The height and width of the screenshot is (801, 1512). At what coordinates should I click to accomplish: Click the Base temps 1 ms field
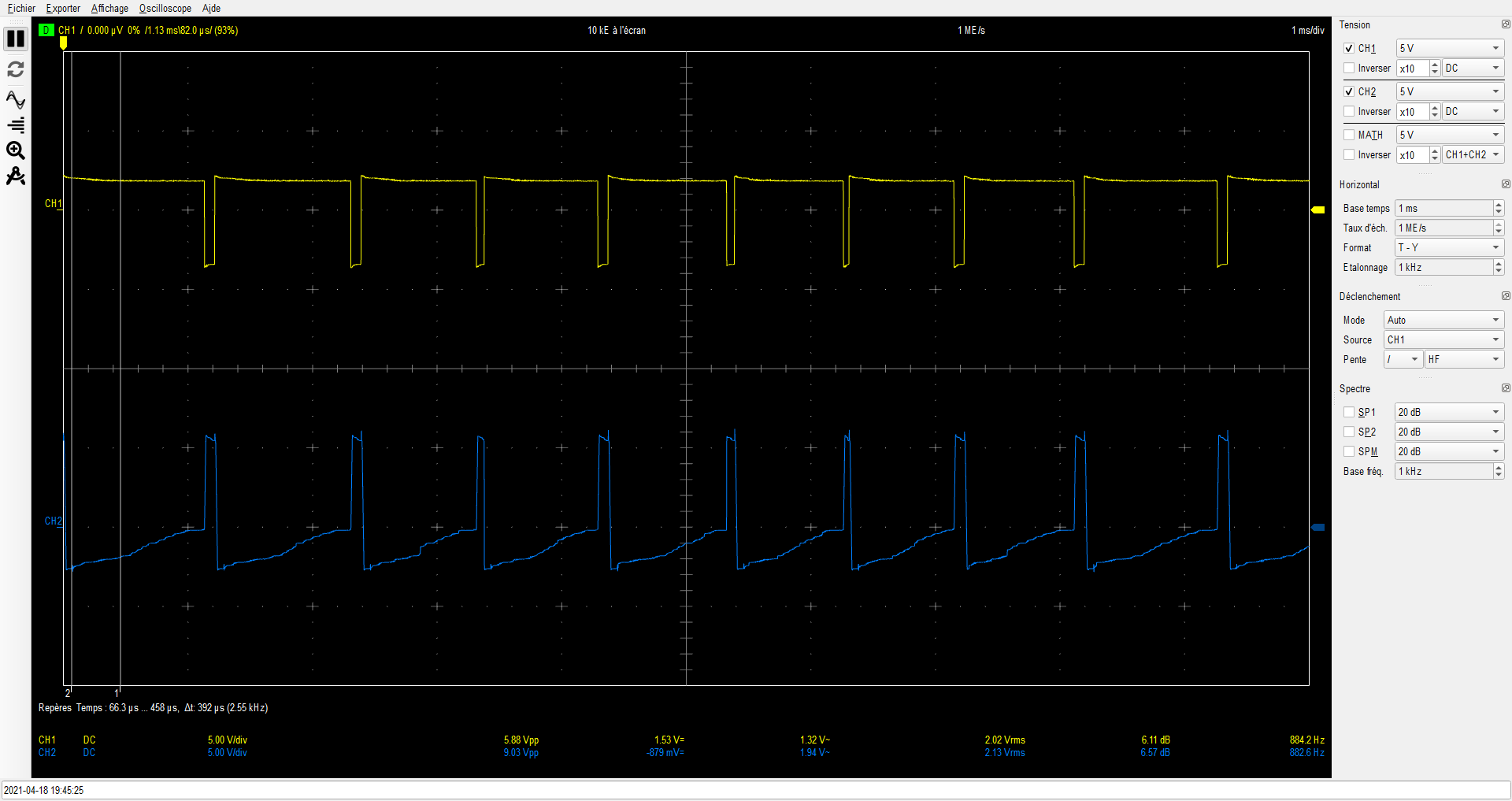point(1443,209)
